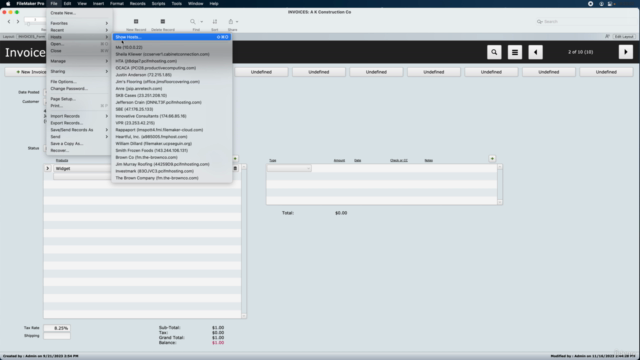Select host Sheila Kliewer
640x360 pixels.
click(x=171, y=54)
